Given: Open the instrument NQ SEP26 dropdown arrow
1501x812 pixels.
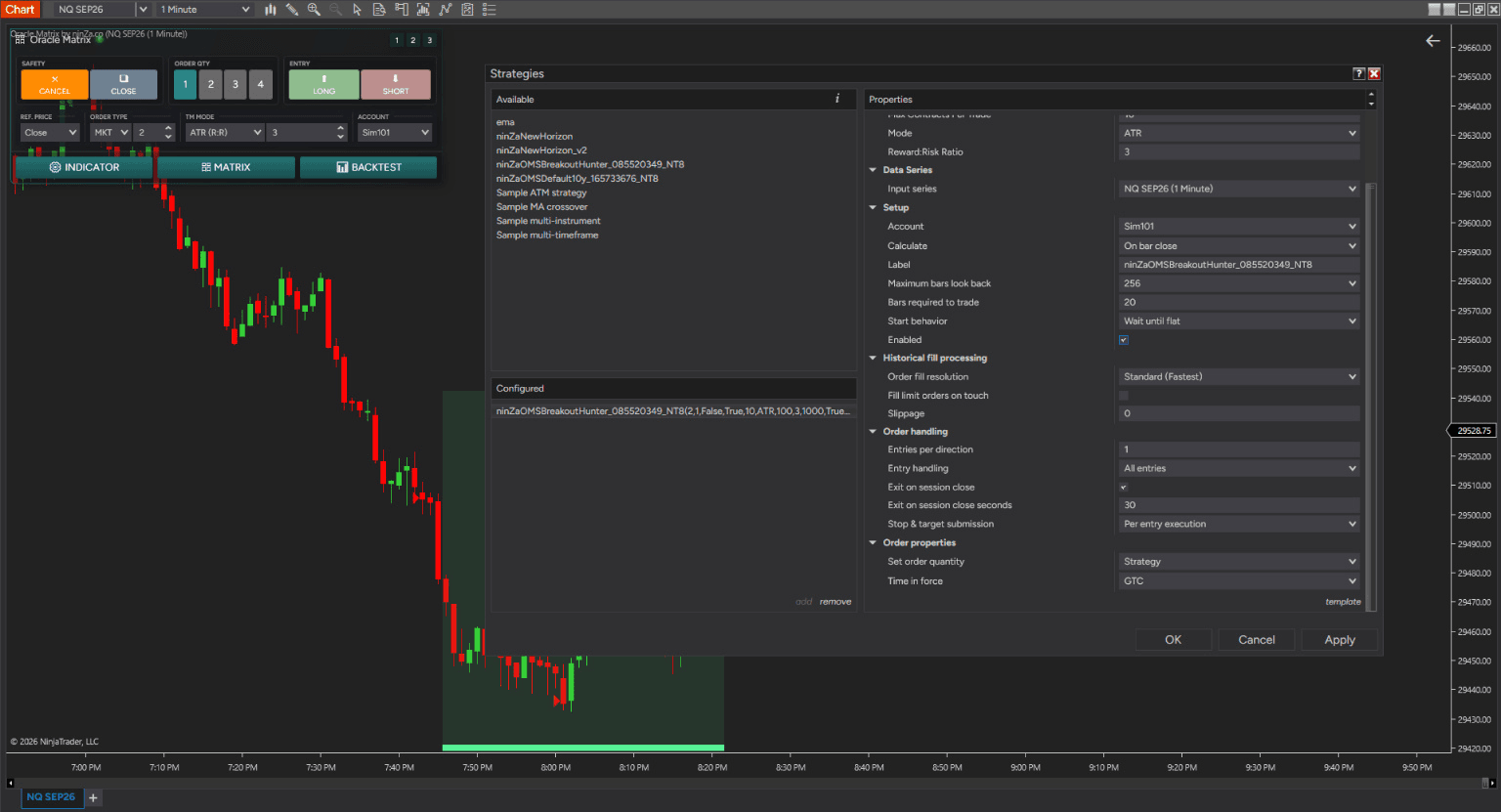Looking at the screenshot, I should (x=143, y=10).
